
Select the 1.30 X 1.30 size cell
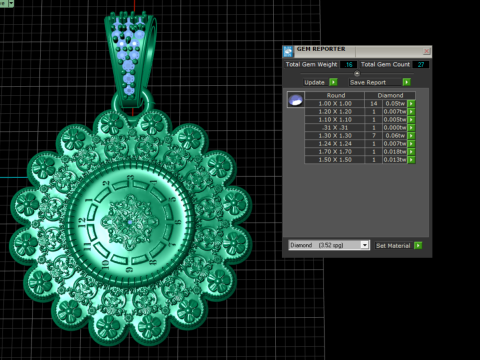tap(335, 136)
